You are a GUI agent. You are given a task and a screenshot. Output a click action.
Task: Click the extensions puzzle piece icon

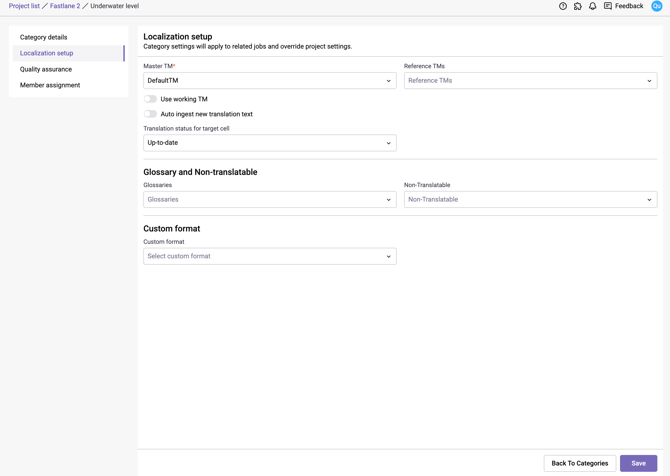[x=578, y=6]
